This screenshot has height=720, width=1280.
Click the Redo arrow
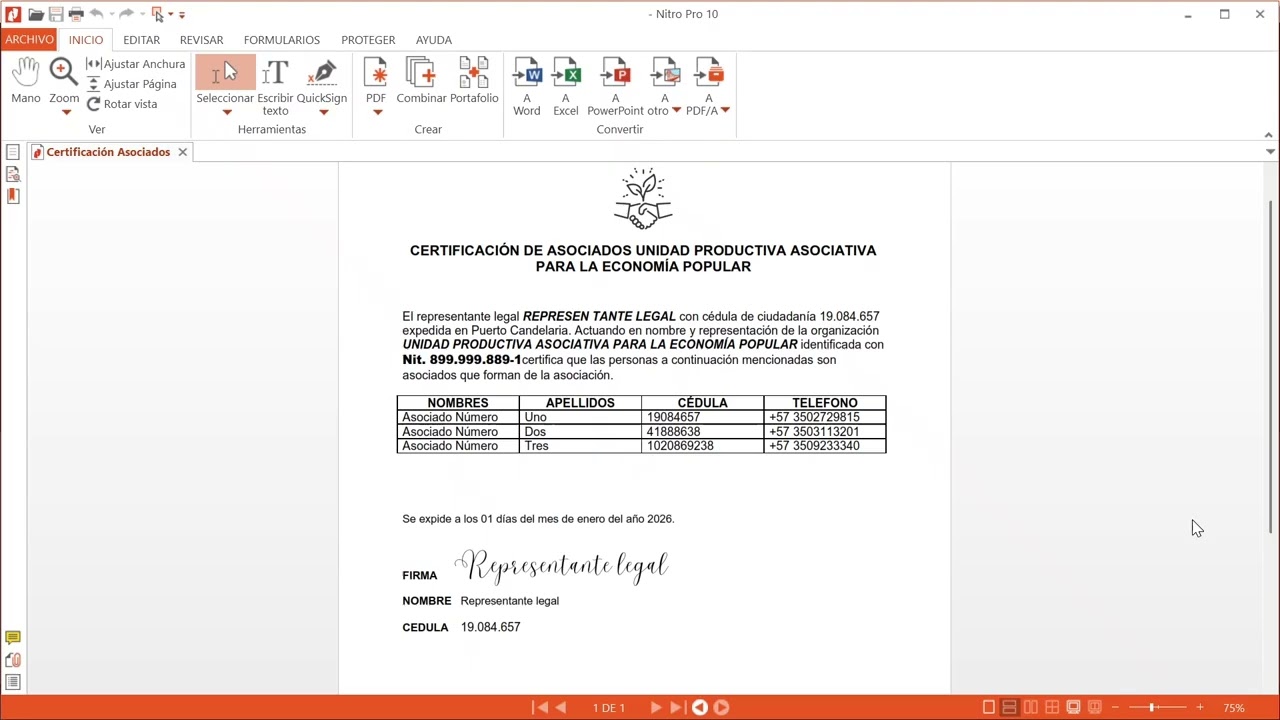[126, 14]
